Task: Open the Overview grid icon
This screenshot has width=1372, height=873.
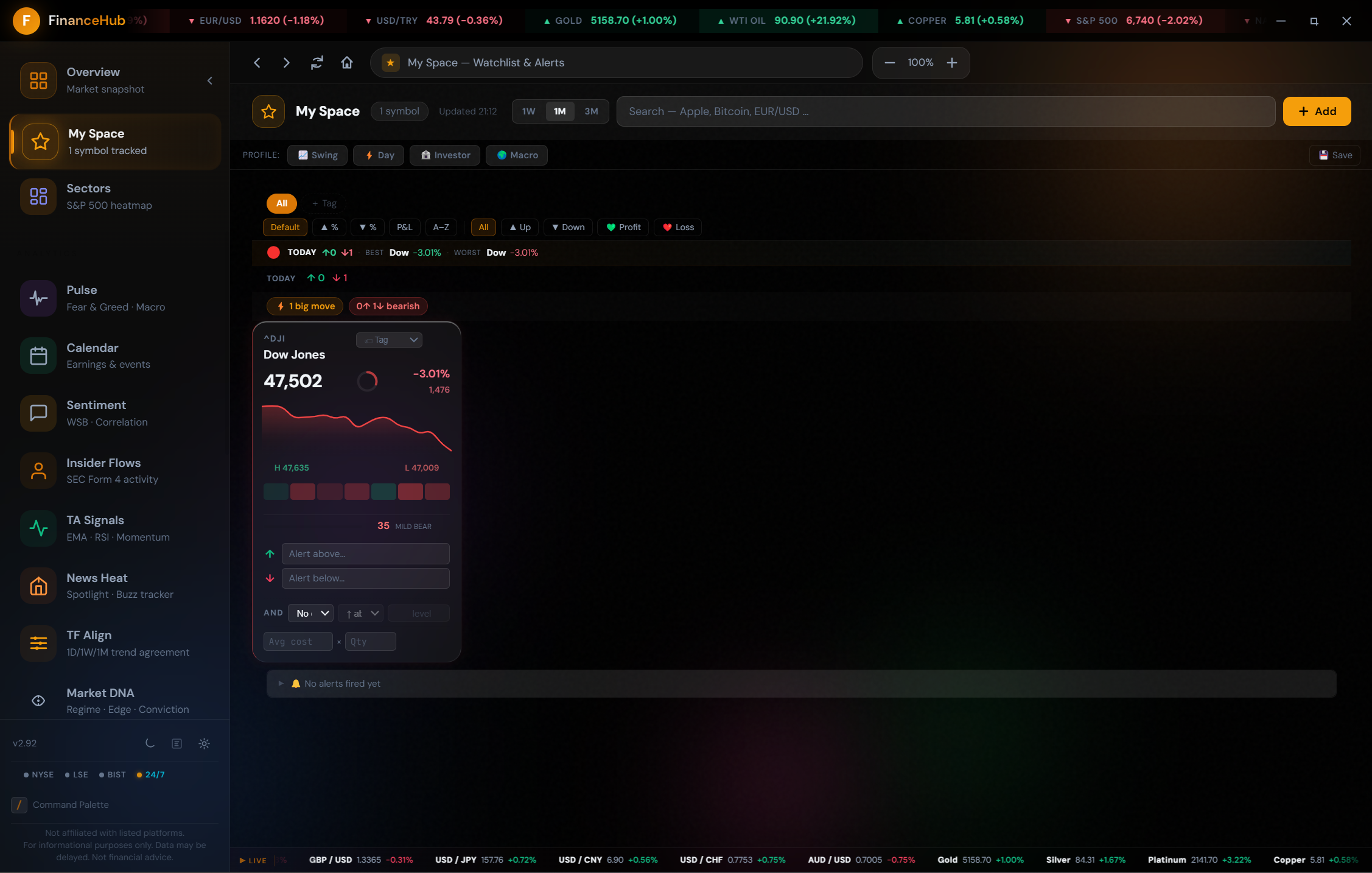Action: click(38, 80)
